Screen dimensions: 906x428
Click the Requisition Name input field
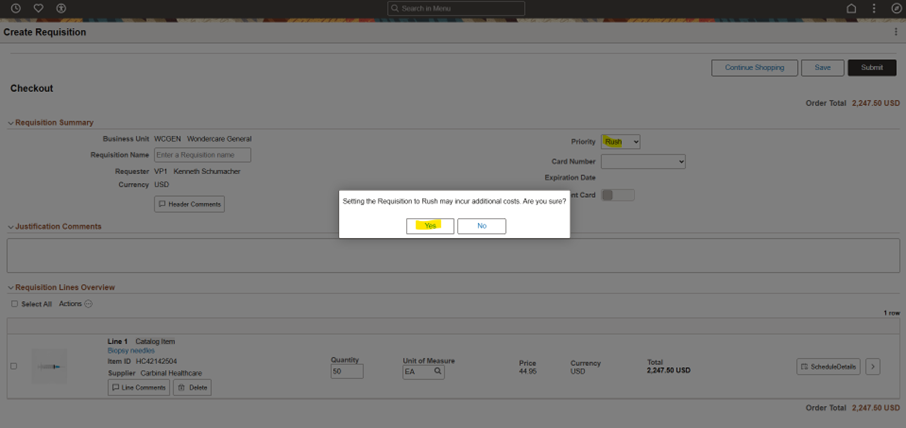[x=202, y=155]
